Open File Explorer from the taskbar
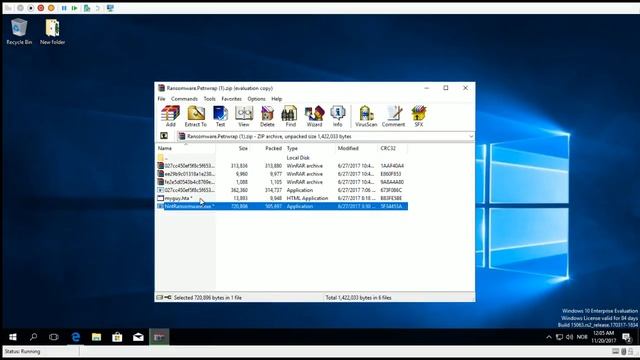Screen dimensions: 640x360 96,337
